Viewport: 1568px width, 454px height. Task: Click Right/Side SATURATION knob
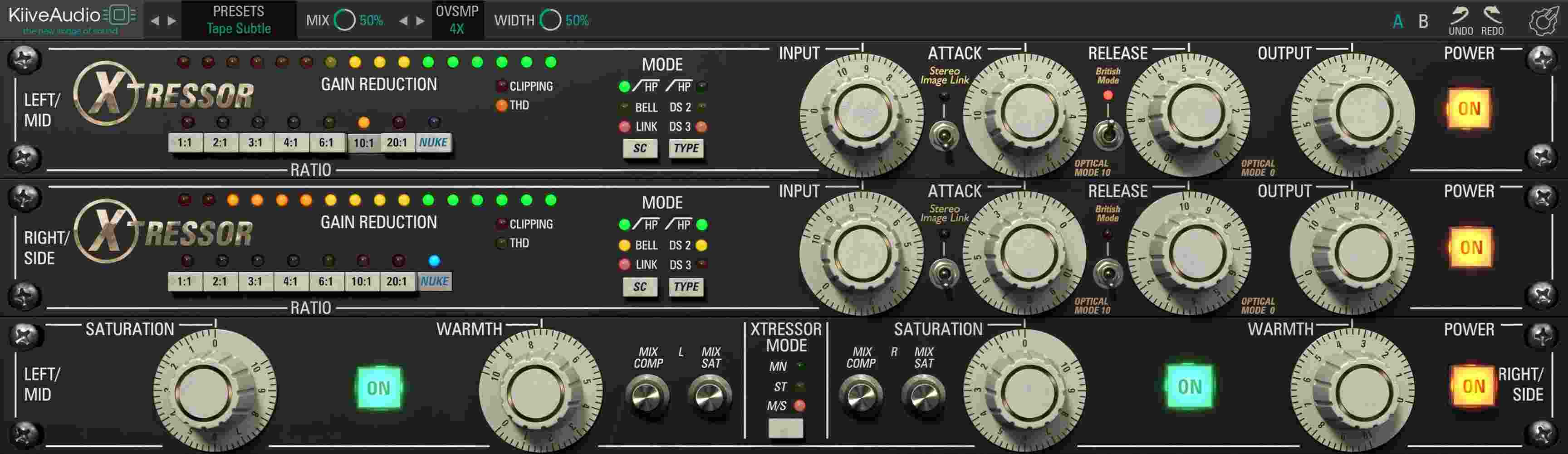coord(1025,391)
